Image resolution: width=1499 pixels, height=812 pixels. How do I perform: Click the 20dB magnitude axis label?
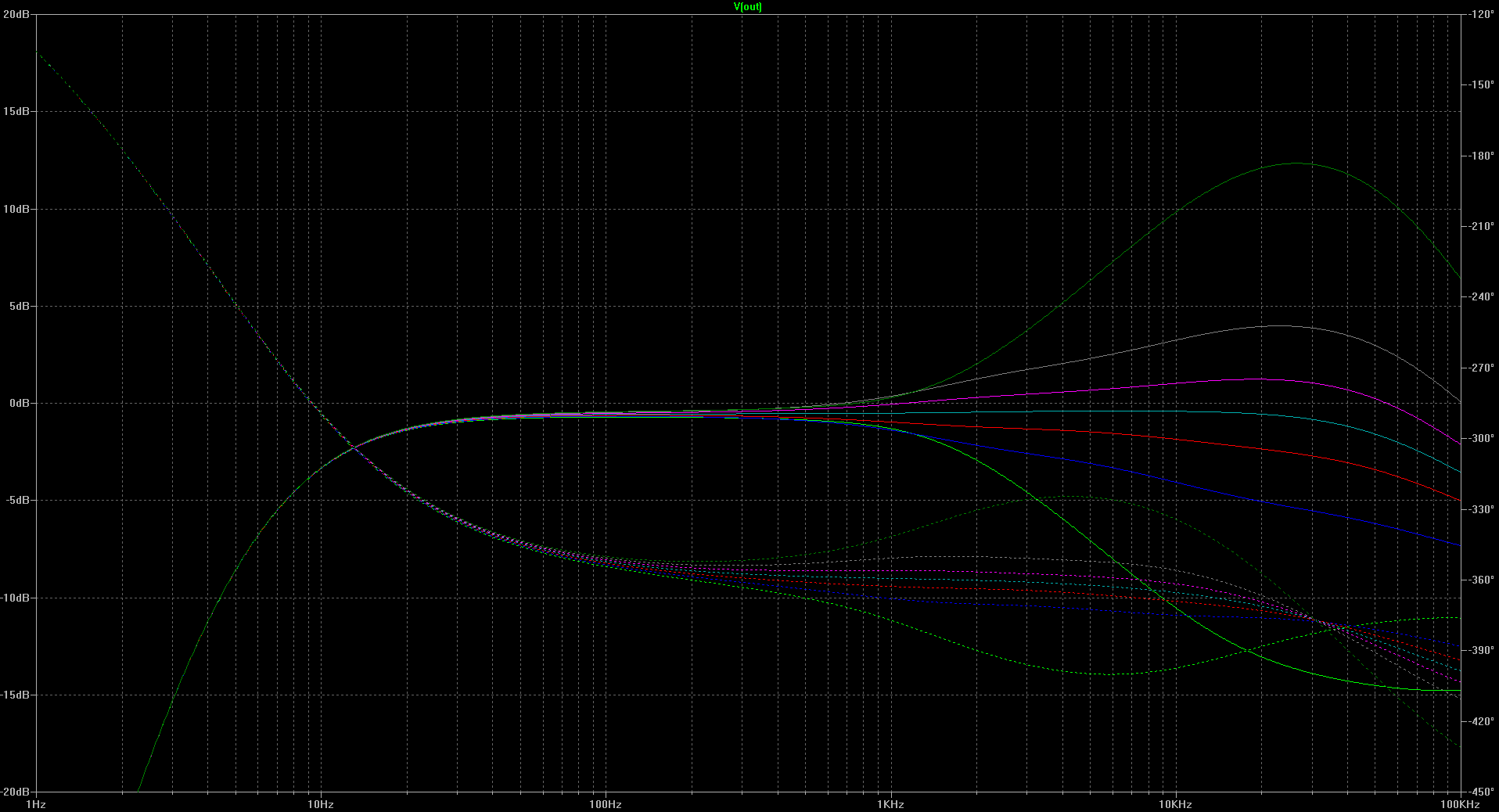(16, 14)
